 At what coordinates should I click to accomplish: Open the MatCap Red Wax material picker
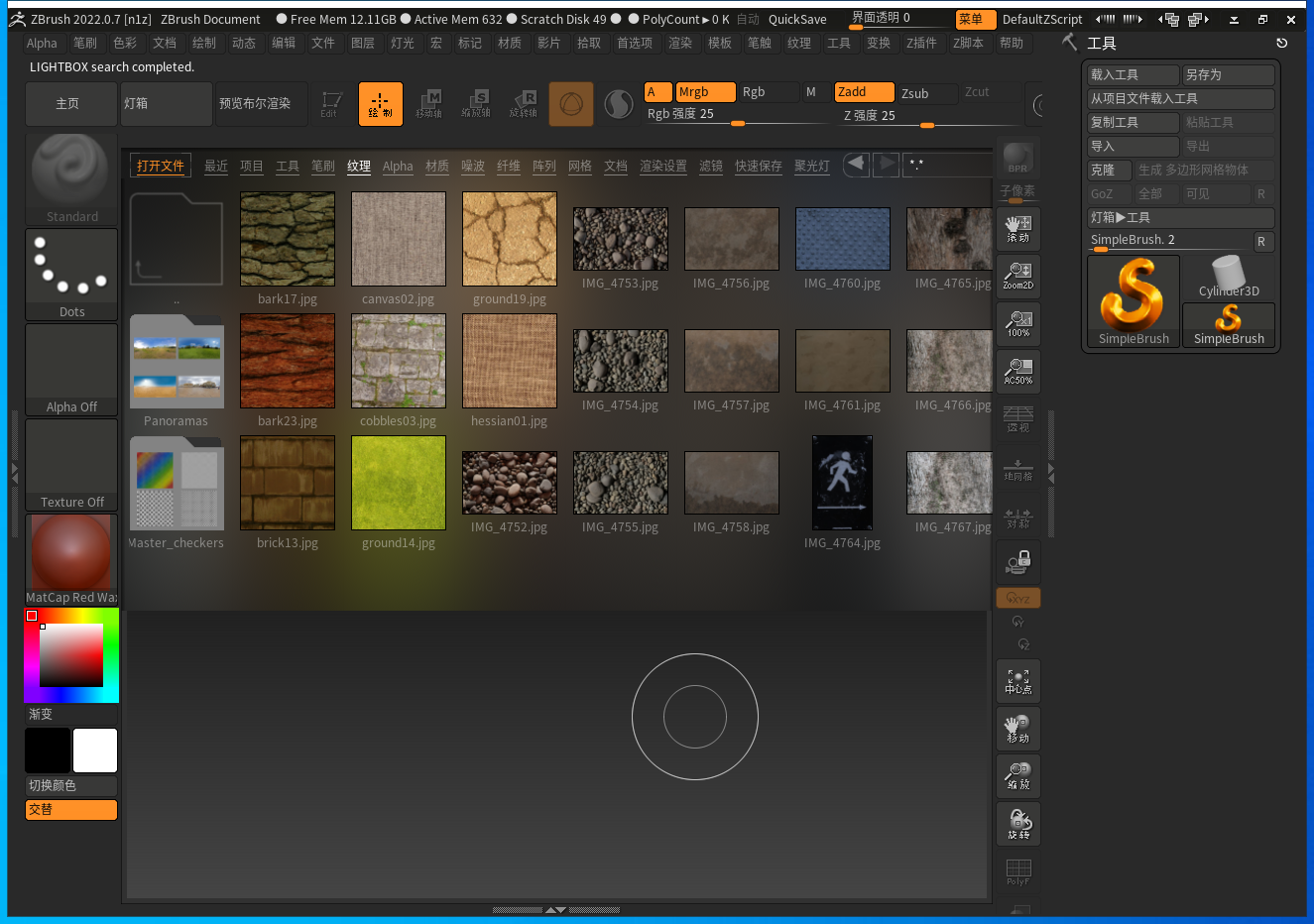click(71, 560)
